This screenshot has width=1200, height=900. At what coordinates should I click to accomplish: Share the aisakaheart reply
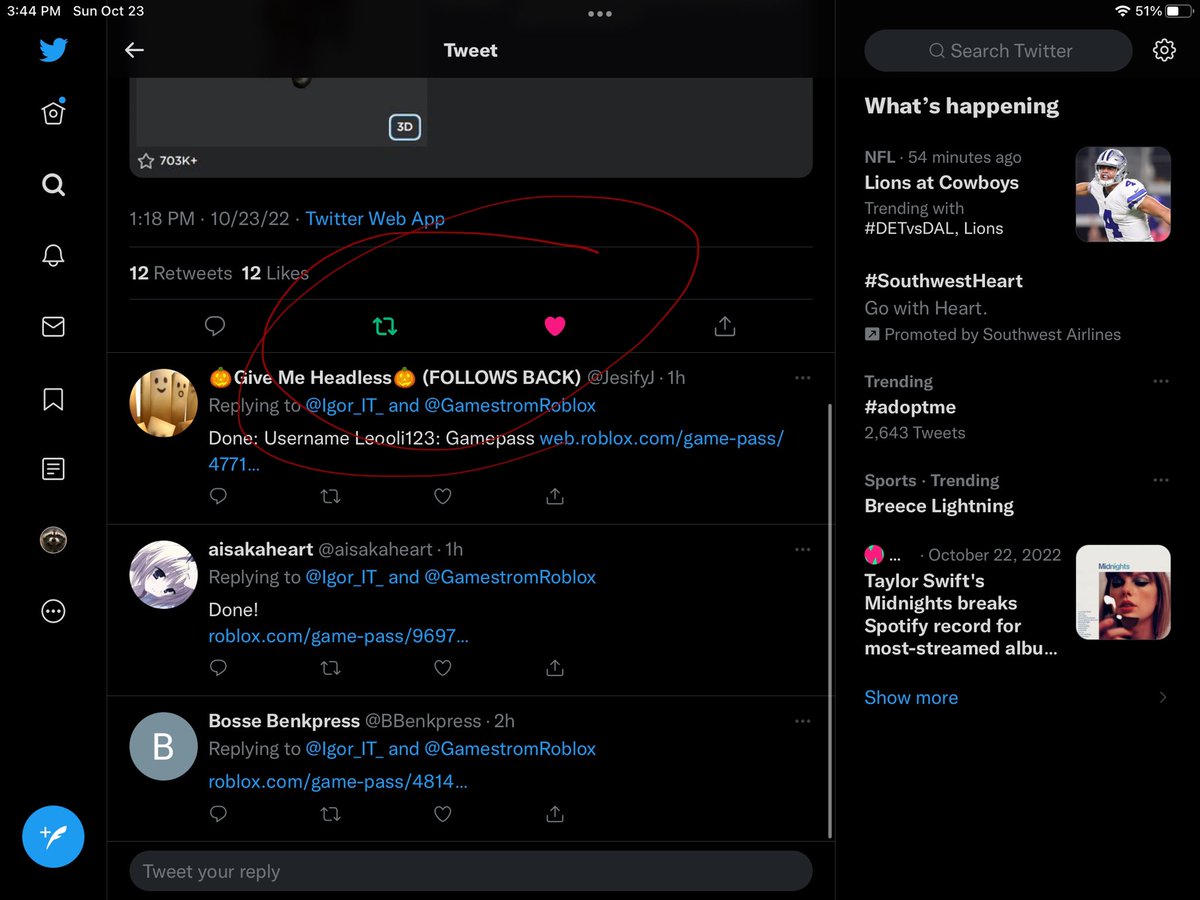coord(555,667)
